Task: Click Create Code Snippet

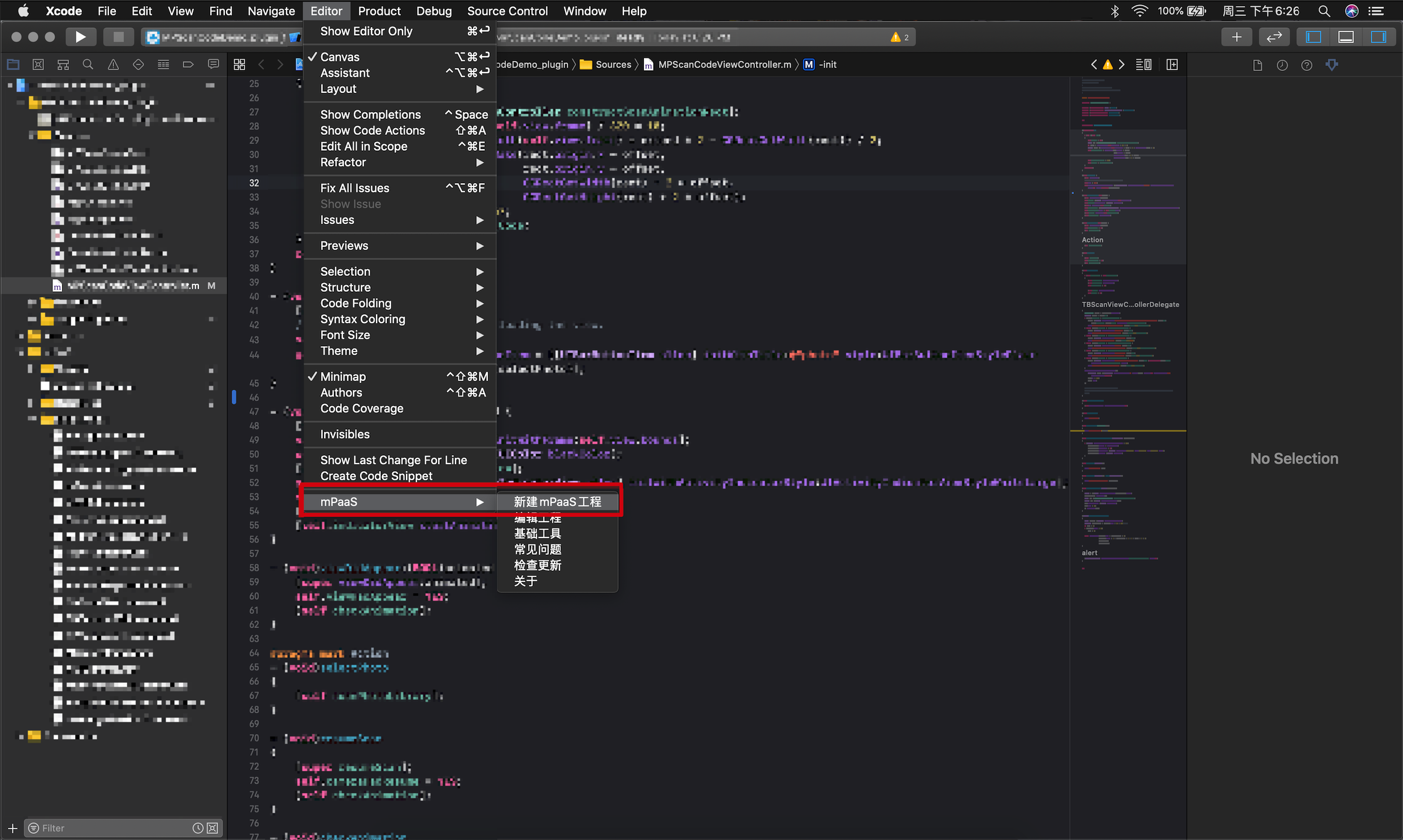Action: (x=400, y=476)
